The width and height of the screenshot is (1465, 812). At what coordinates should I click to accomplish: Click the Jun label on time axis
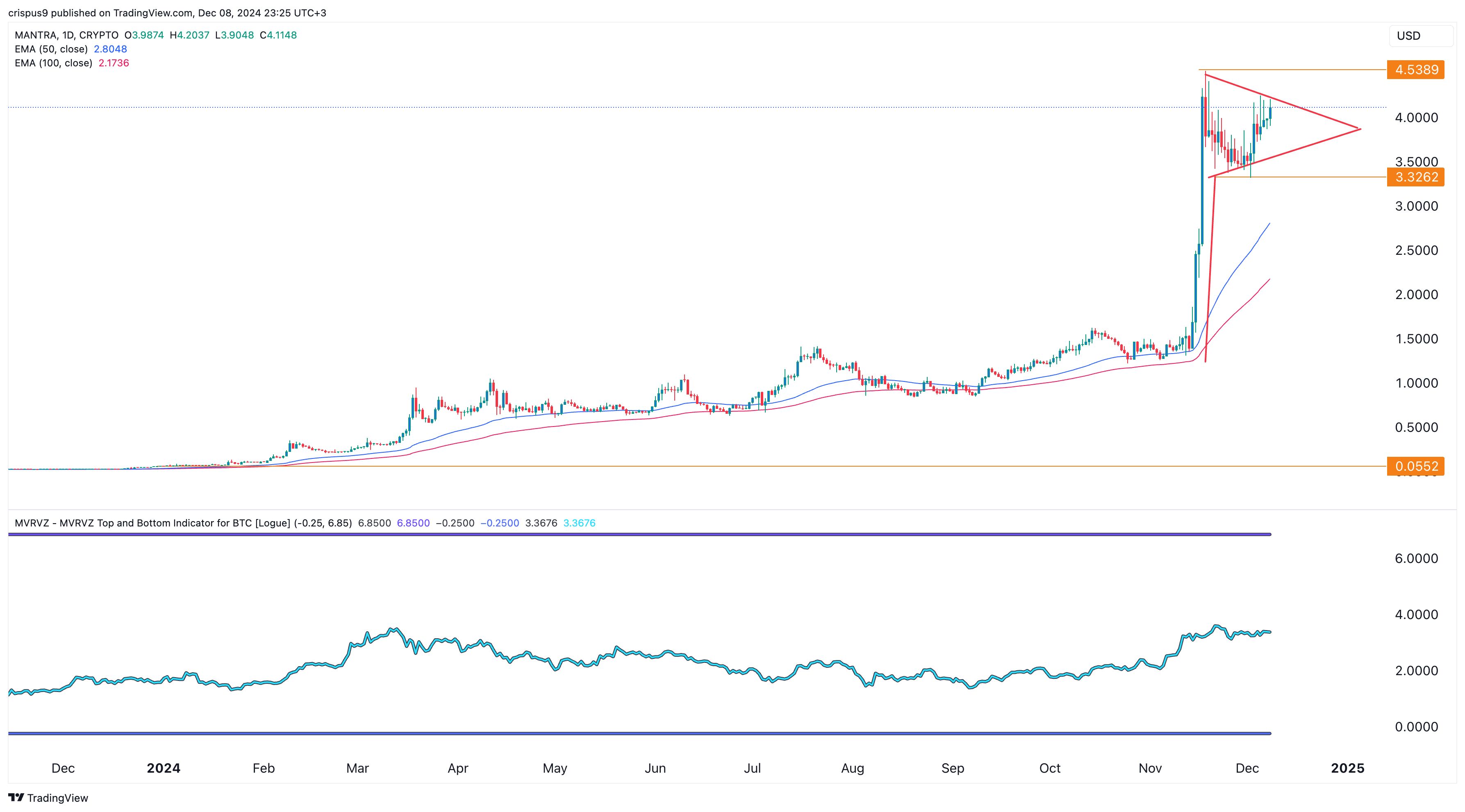point(655,768)
